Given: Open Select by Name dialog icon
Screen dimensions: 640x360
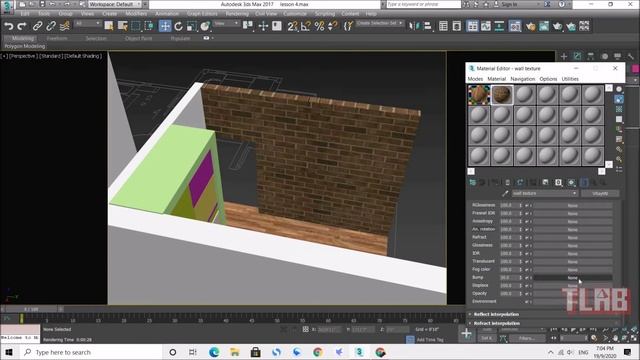Looking at the screenshot, I should (x=122, y=26).
